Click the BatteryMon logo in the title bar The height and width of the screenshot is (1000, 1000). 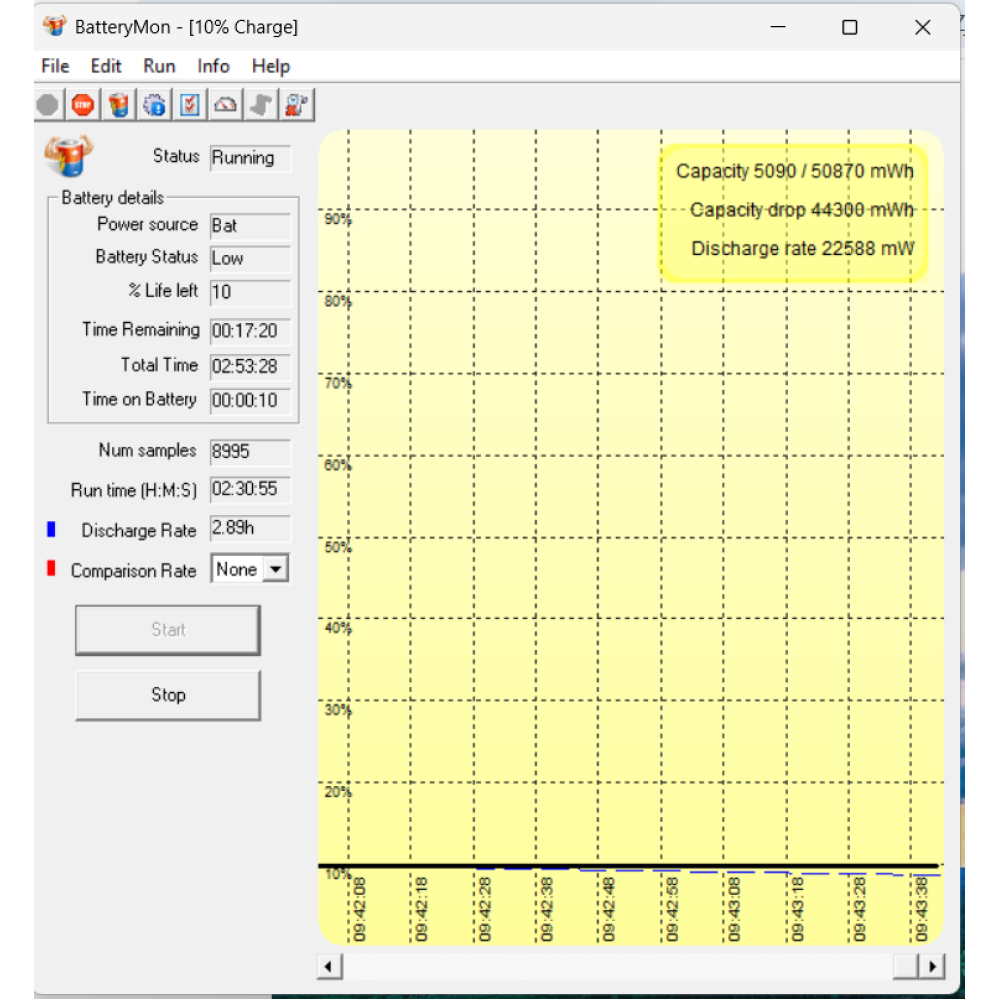[x=55, y=27]
